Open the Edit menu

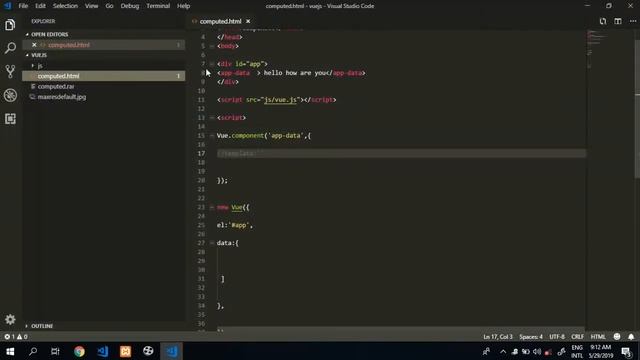coord(40,6)
